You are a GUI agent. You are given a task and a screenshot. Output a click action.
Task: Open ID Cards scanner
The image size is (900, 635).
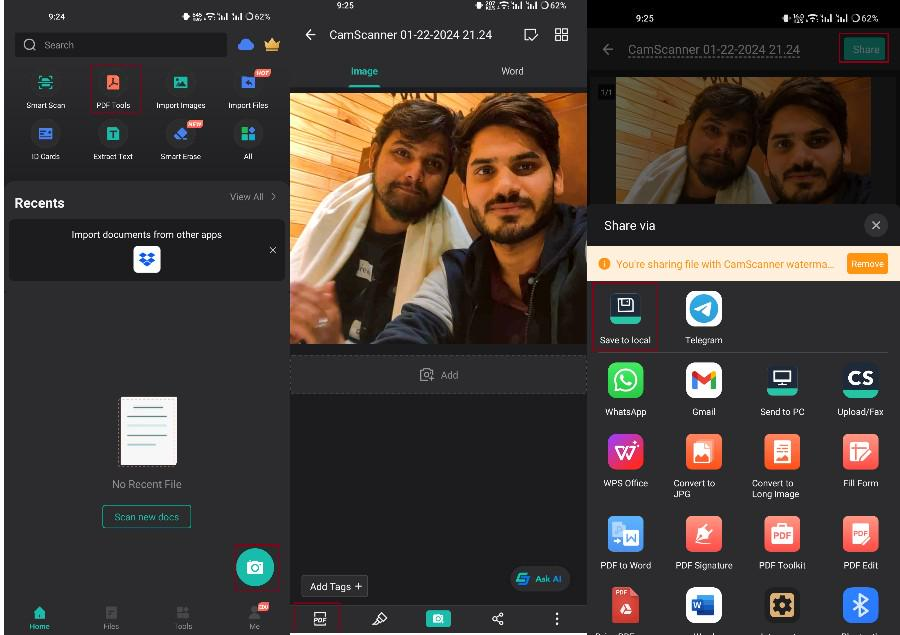[45, 141]
